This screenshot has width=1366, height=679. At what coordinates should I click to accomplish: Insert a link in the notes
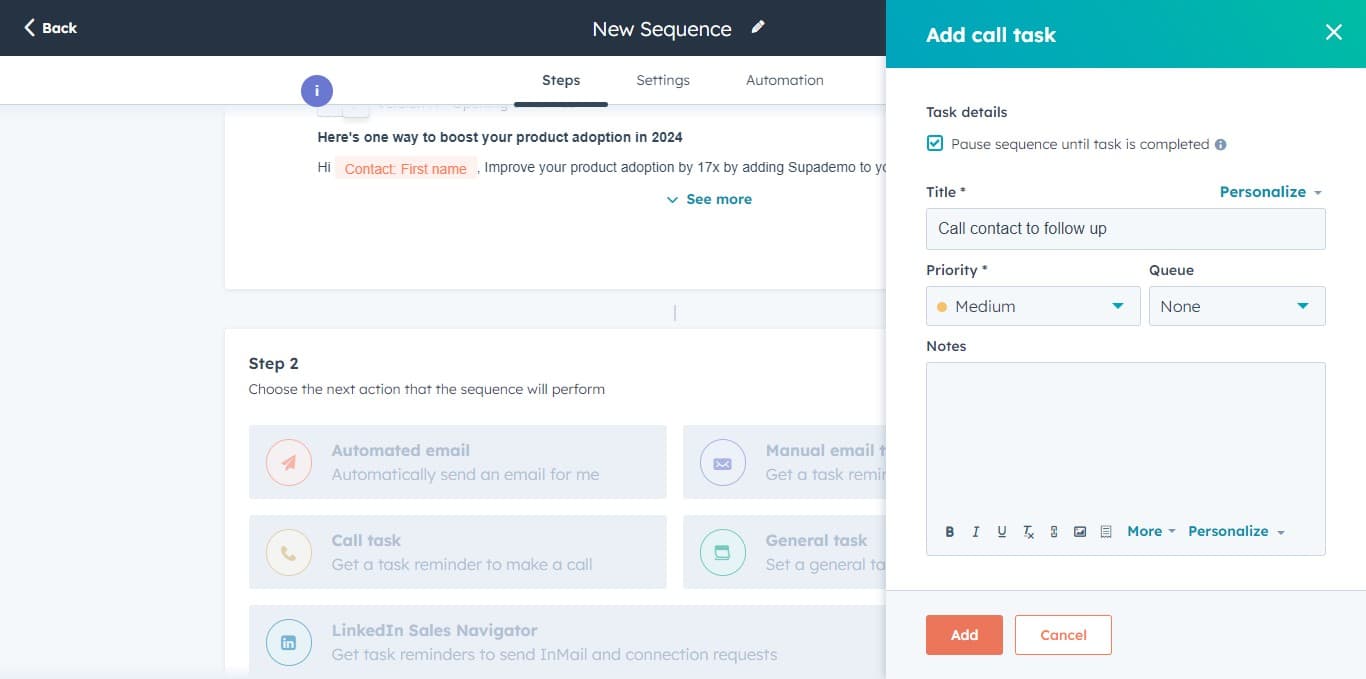(x=1054, y=532)
